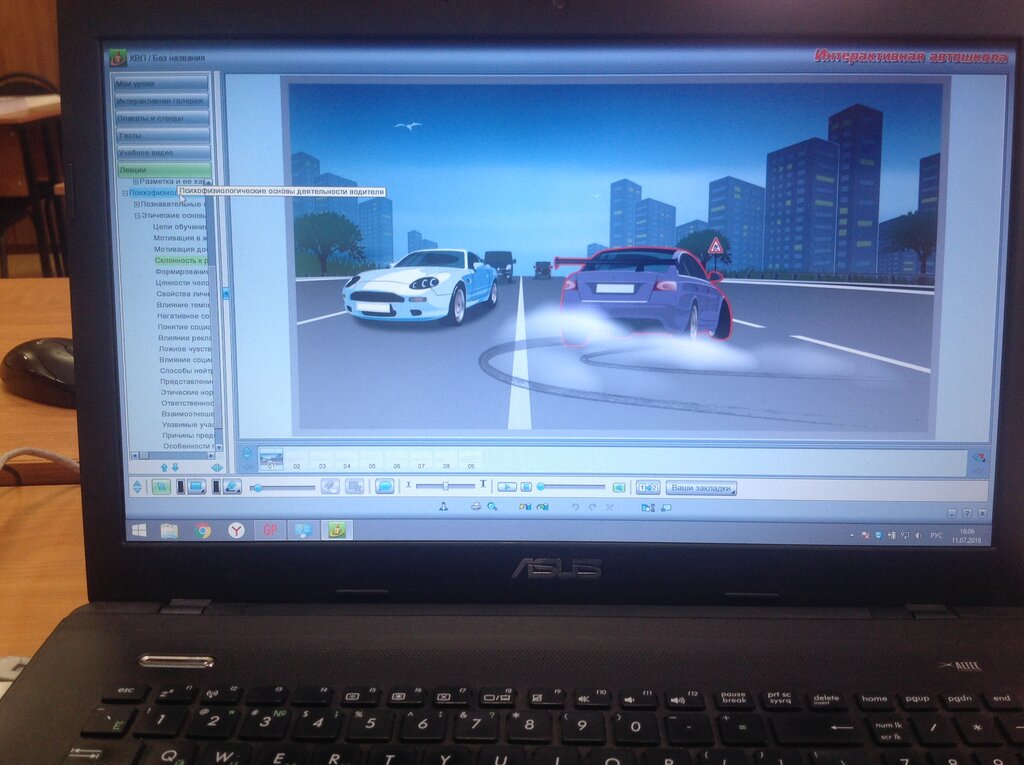Click the up/down toggle left of the tool row
The image size is (1024, 765).
click(137, 487)
